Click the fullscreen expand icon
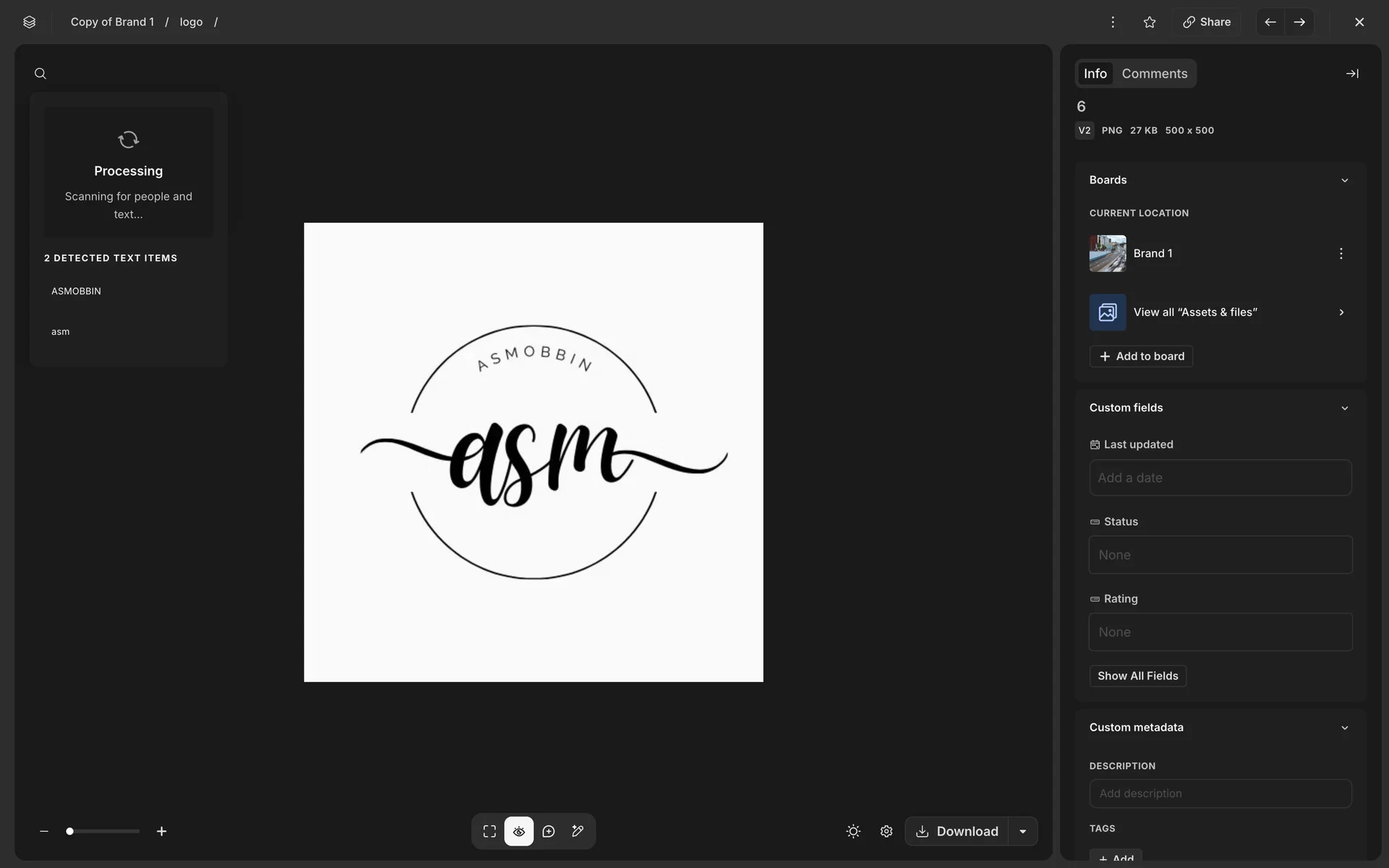Image resolution: width=1389 pixels, height=868 pixels. [x=490, y=831]
